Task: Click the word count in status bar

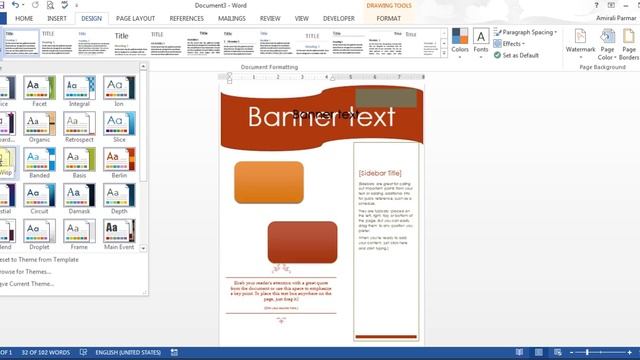Action: [46, 352]
